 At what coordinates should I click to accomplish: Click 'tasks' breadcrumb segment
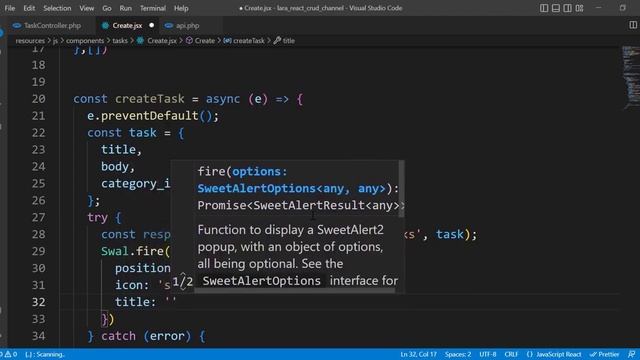coord(120,40)
